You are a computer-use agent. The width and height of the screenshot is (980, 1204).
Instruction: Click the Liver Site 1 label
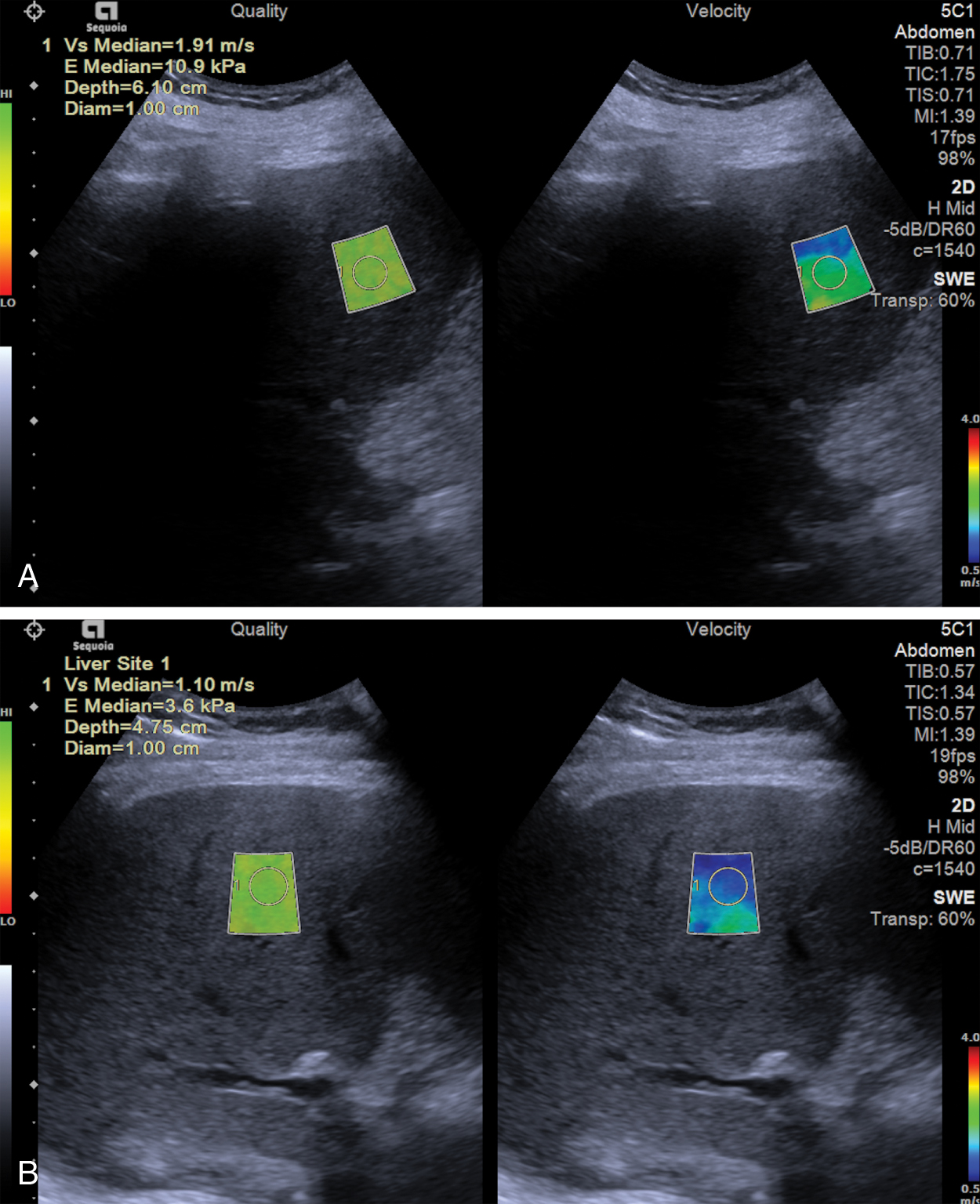(x=117, y=664)
